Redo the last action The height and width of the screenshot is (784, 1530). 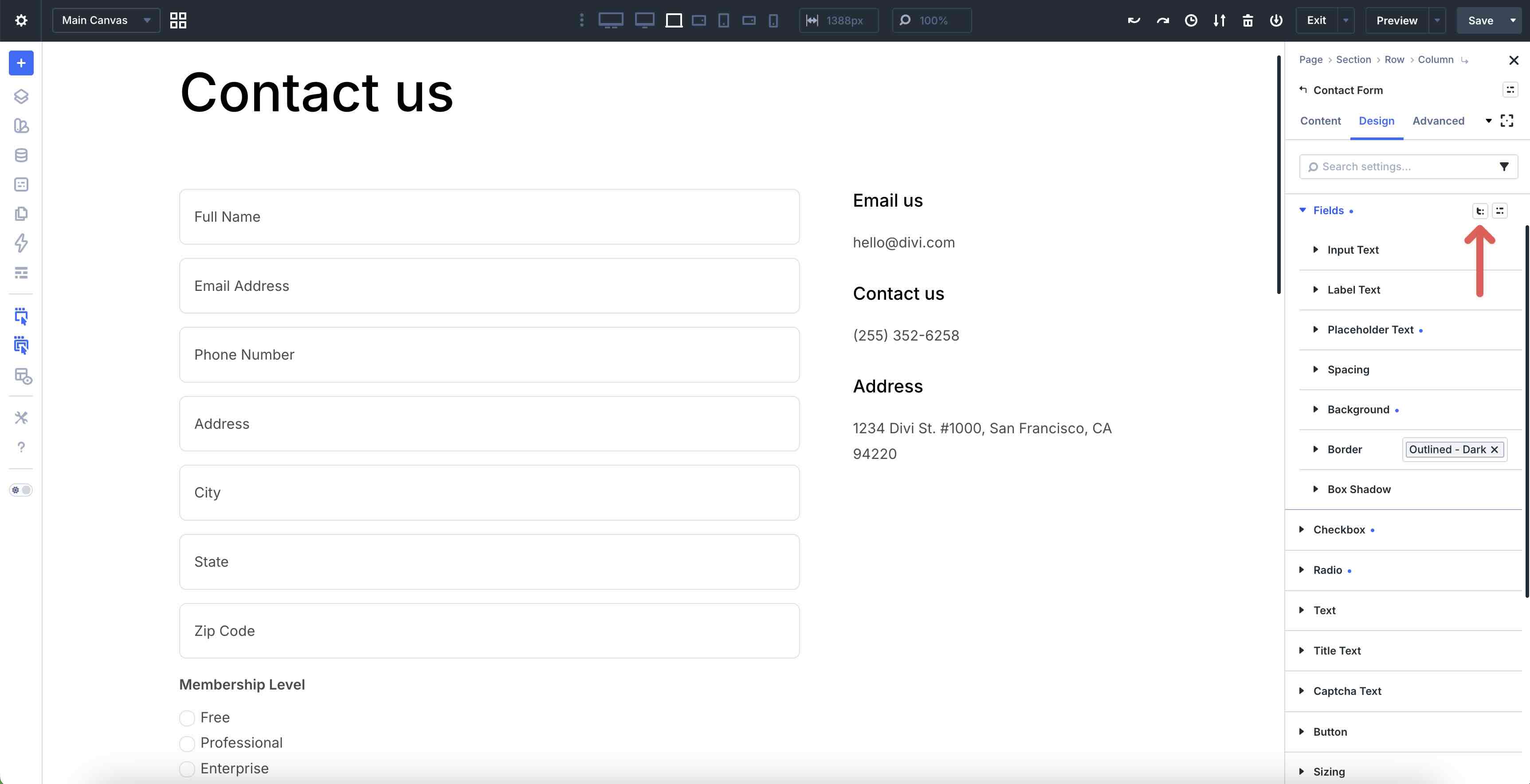[1162, 21]
